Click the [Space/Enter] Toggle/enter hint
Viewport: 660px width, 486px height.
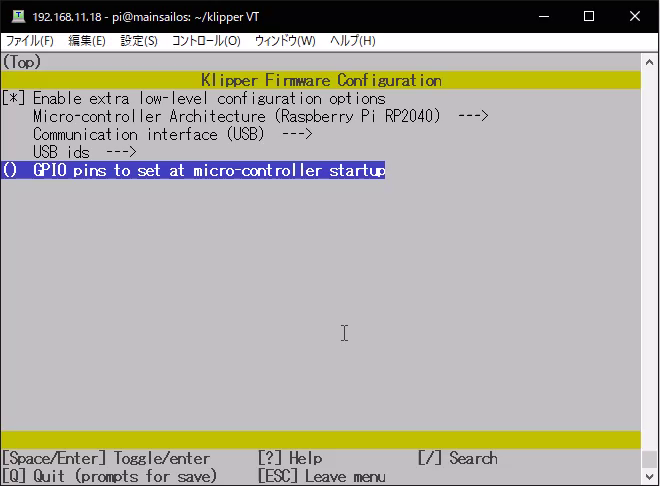(106, 458)
